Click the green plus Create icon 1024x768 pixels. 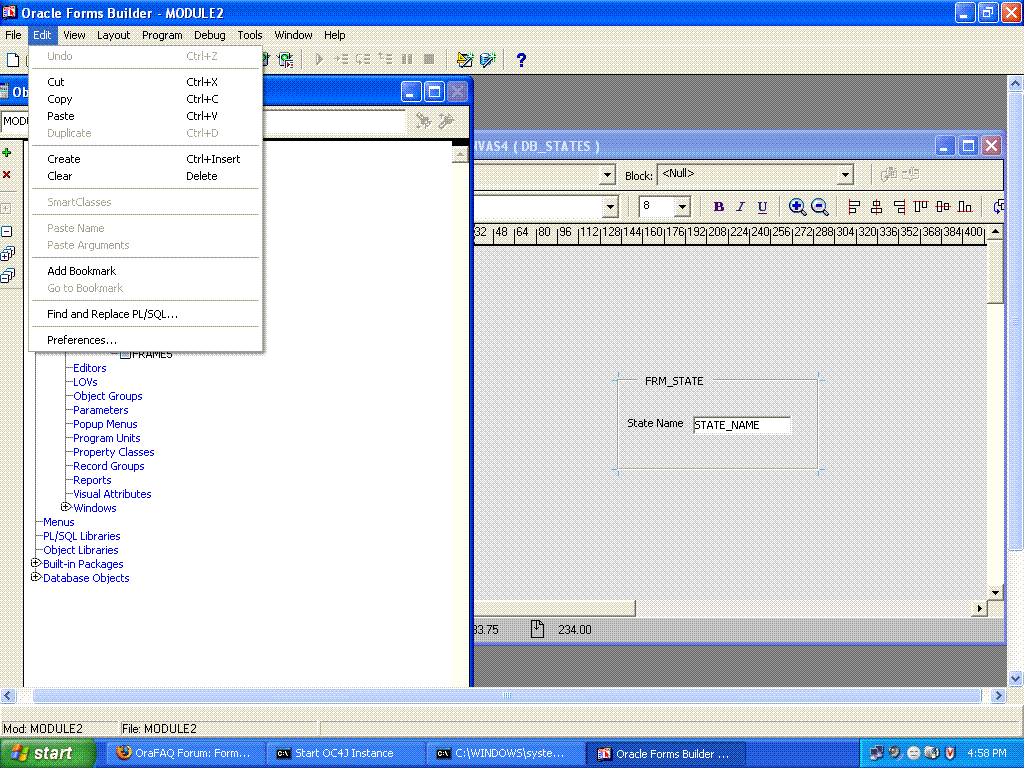[x=7, y=153]
